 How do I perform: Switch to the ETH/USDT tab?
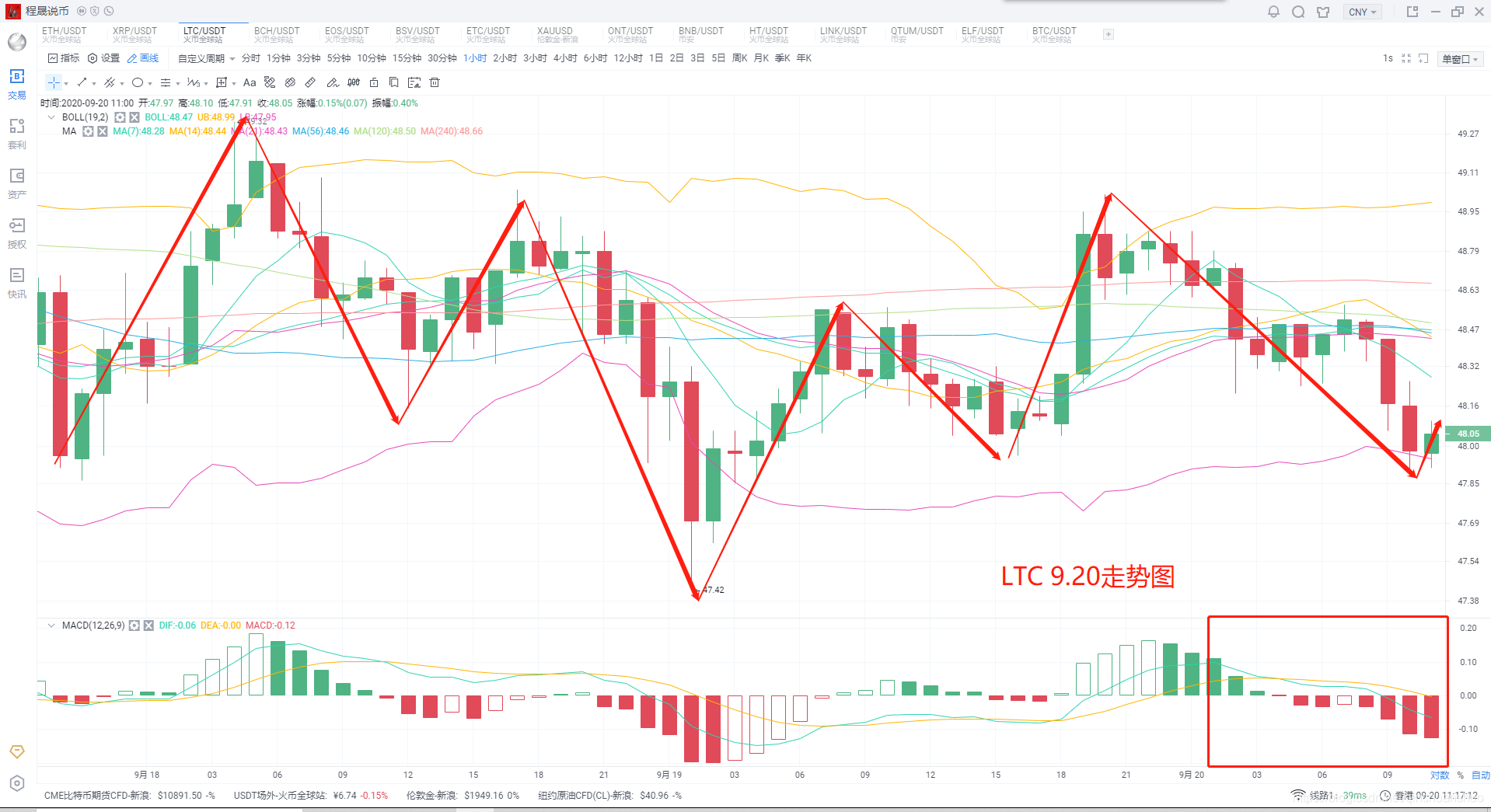65,34
